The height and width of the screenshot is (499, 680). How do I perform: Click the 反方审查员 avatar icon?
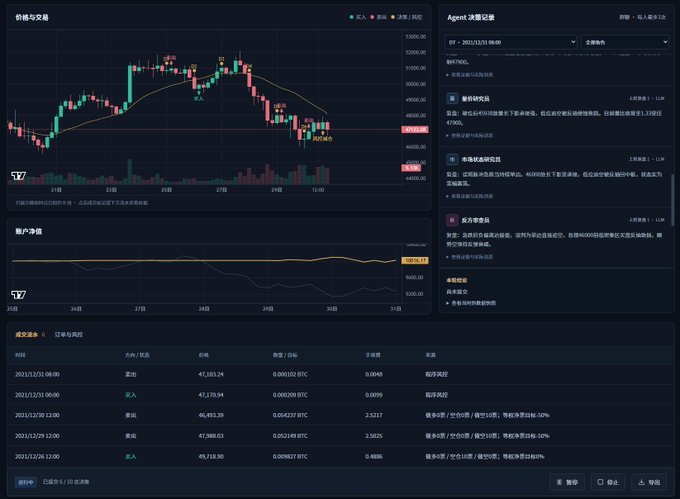point(452,220)
